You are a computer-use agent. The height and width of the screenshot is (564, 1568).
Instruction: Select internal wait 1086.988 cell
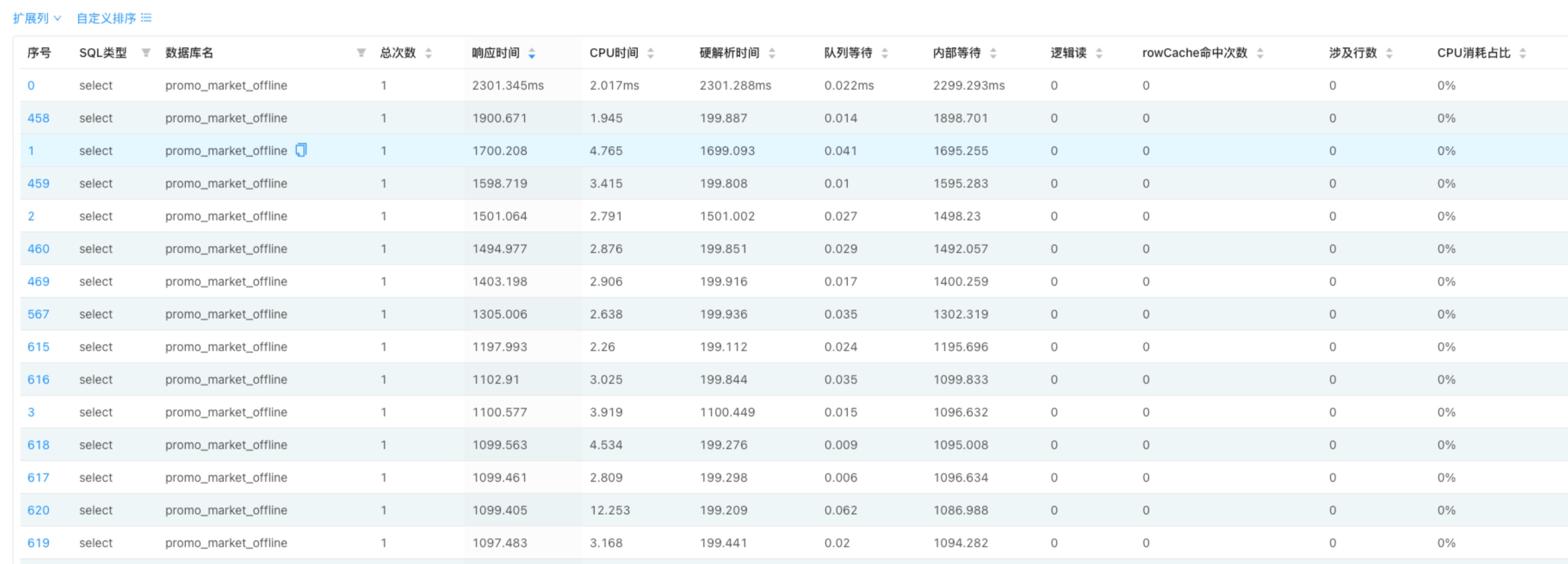[x=961, y=510]
